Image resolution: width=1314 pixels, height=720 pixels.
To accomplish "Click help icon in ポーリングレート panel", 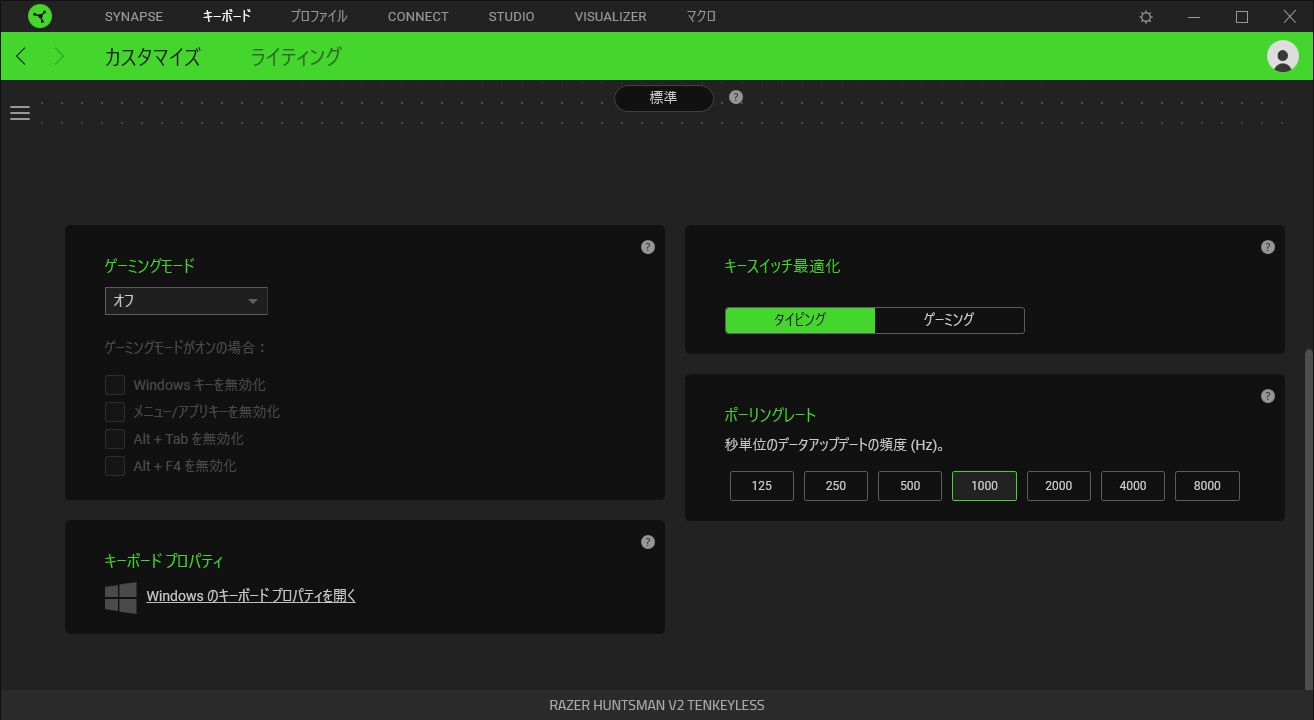I will click(1268, 396).
